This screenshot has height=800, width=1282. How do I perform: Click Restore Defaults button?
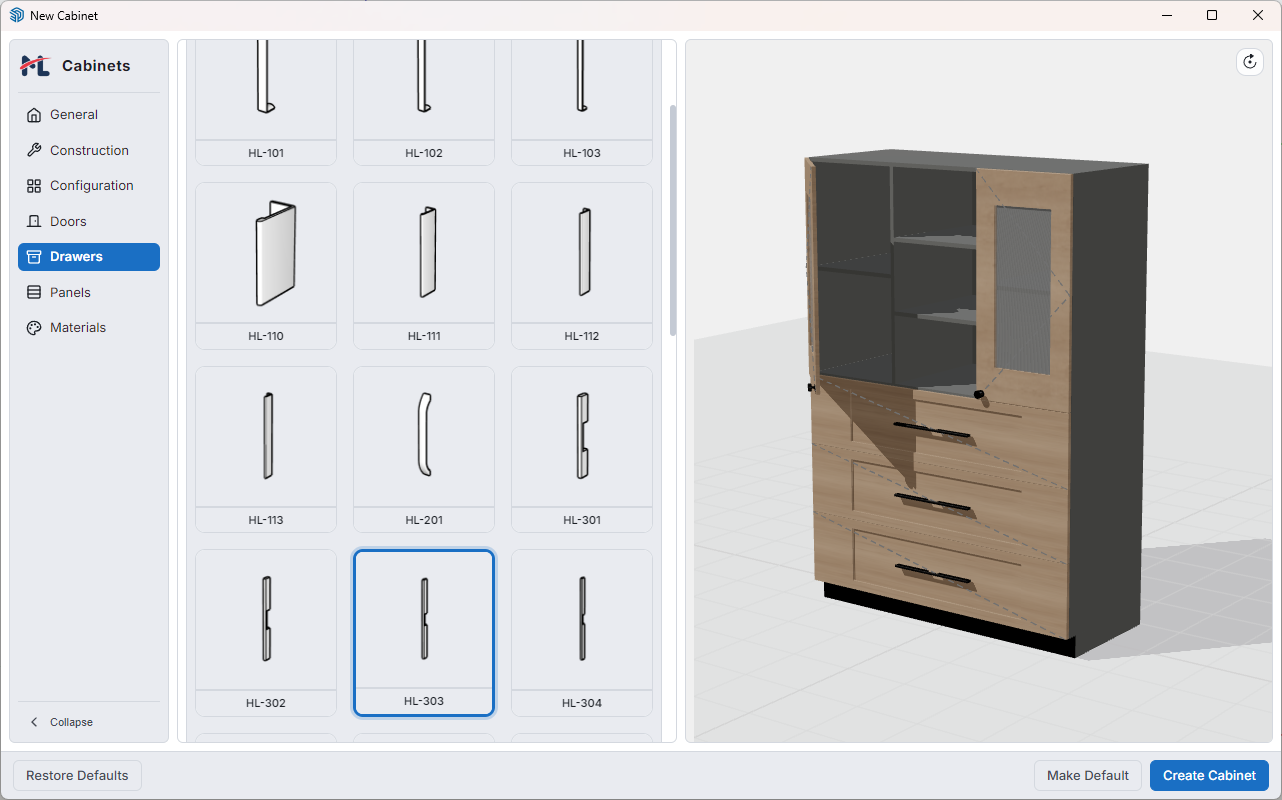[77, 775]
